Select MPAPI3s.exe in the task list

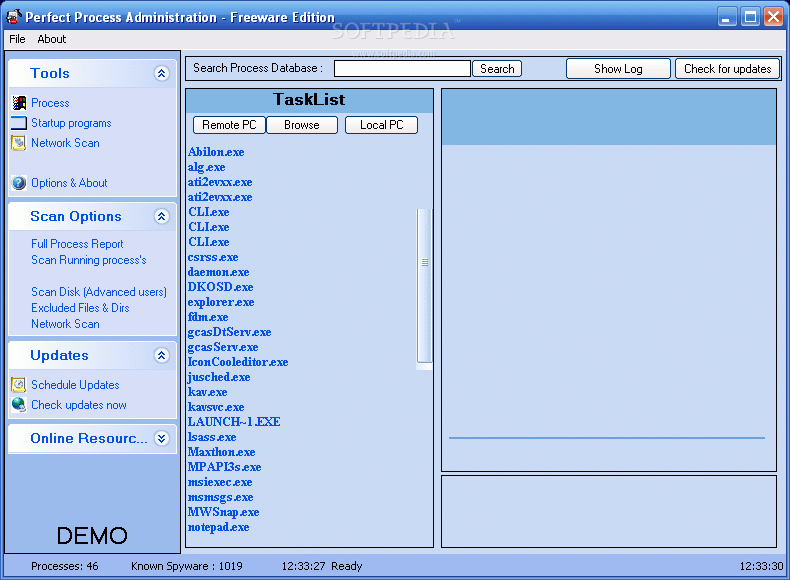224,467
